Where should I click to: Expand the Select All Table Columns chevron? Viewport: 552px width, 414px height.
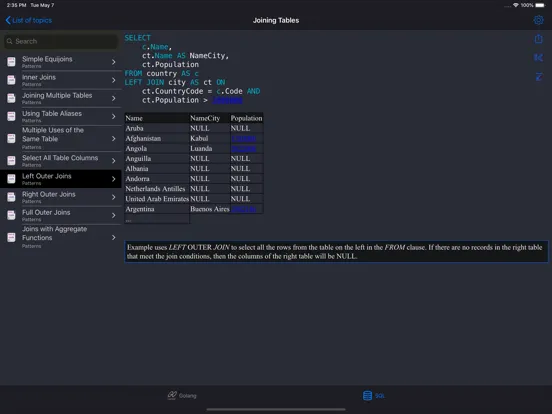pyautogui.click(x=113, y=161)
